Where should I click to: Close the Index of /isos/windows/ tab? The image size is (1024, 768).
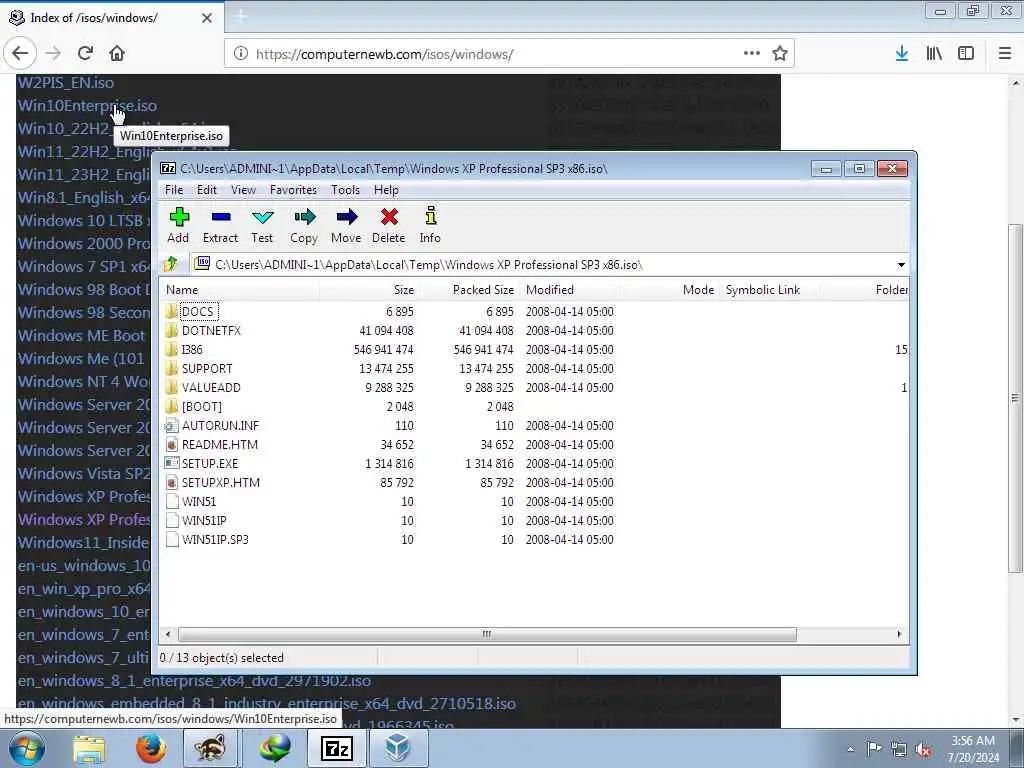coord(206,18)
